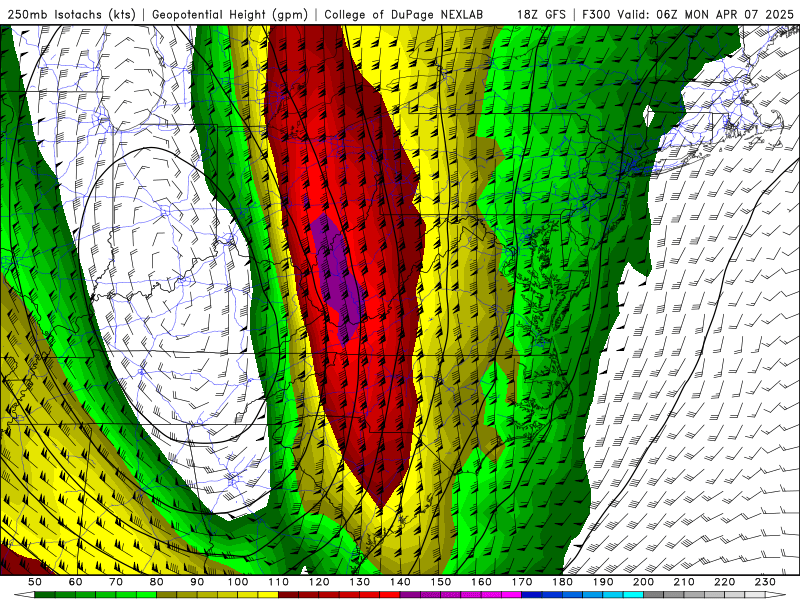Click the 110 label on the color scale
This screenshot has width=800, height=600.
click(x=279, y=582)
